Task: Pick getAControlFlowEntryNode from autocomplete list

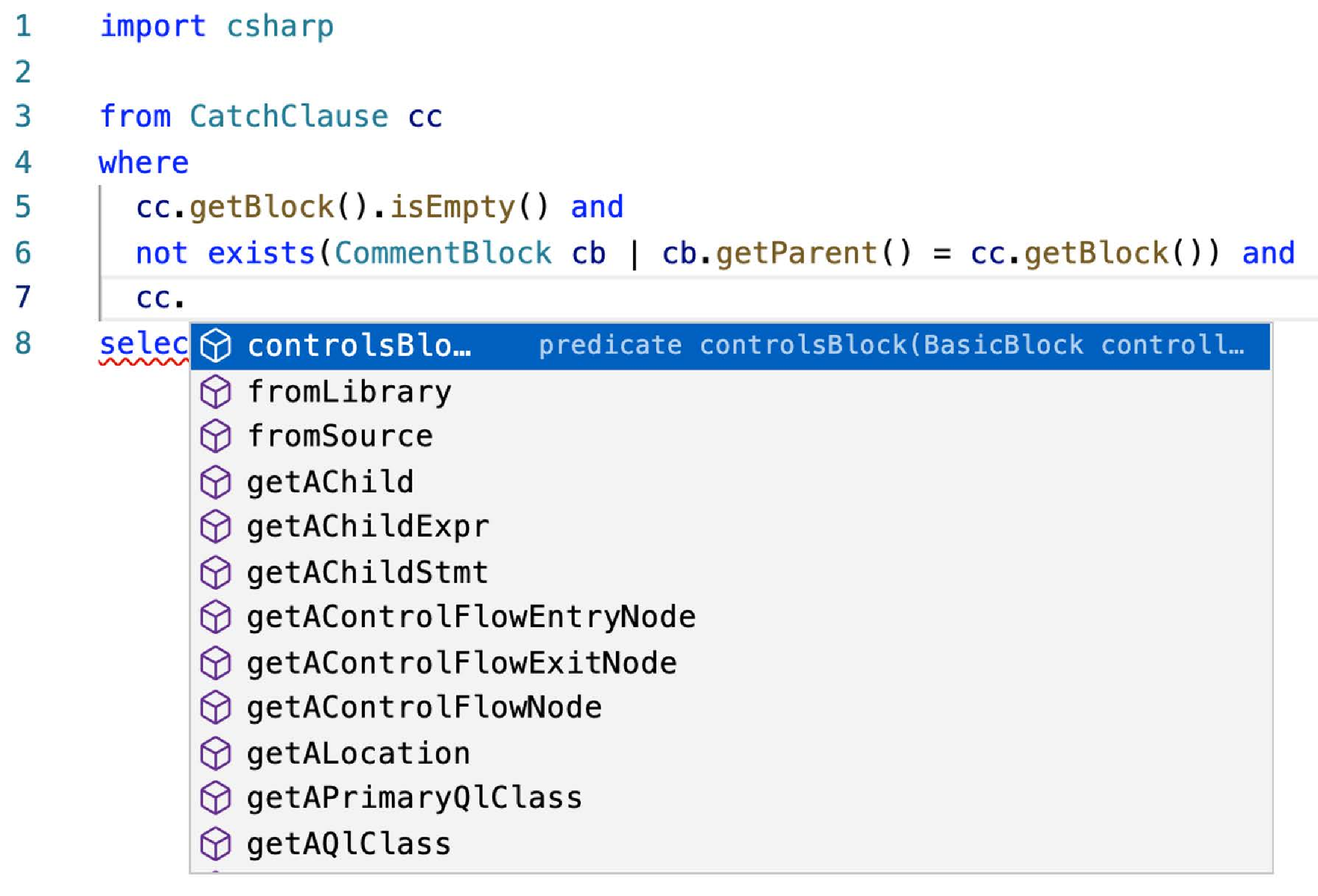Action: pos(730,617)
